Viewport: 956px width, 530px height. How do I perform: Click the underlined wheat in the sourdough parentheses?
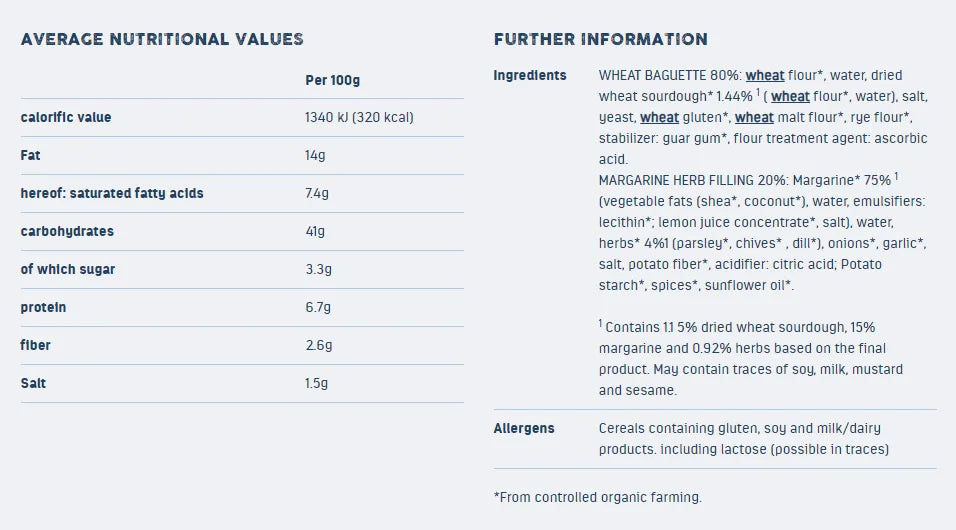click(790, 96)
